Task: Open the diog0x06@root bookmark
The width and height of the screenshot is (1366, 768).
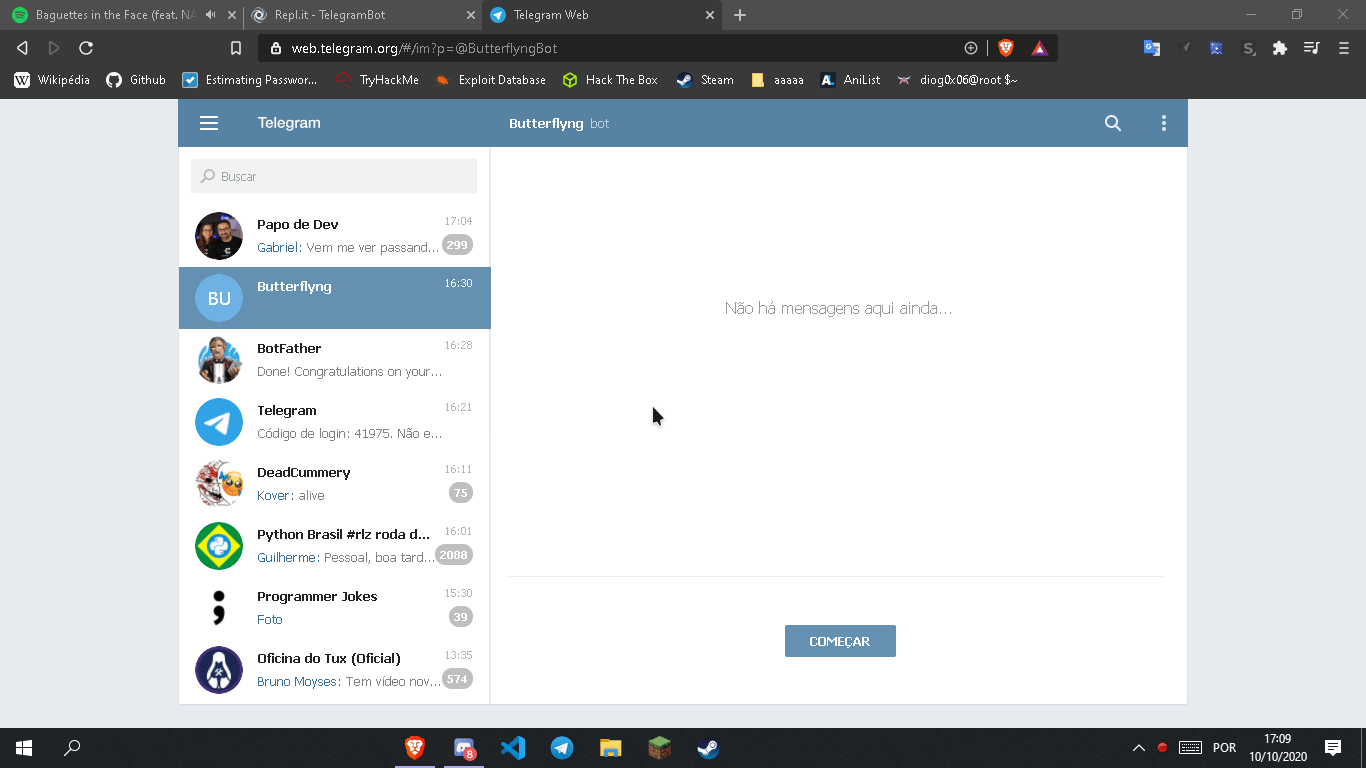Action: click(x=957, y=80)
